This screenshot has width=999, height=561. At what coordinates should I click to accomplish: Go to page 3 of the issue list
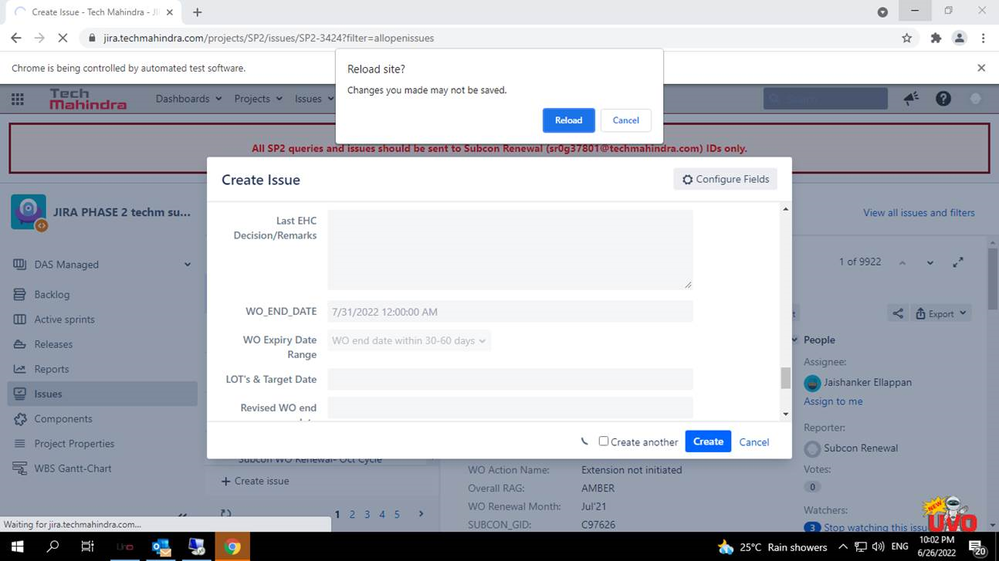coord(367,514)
